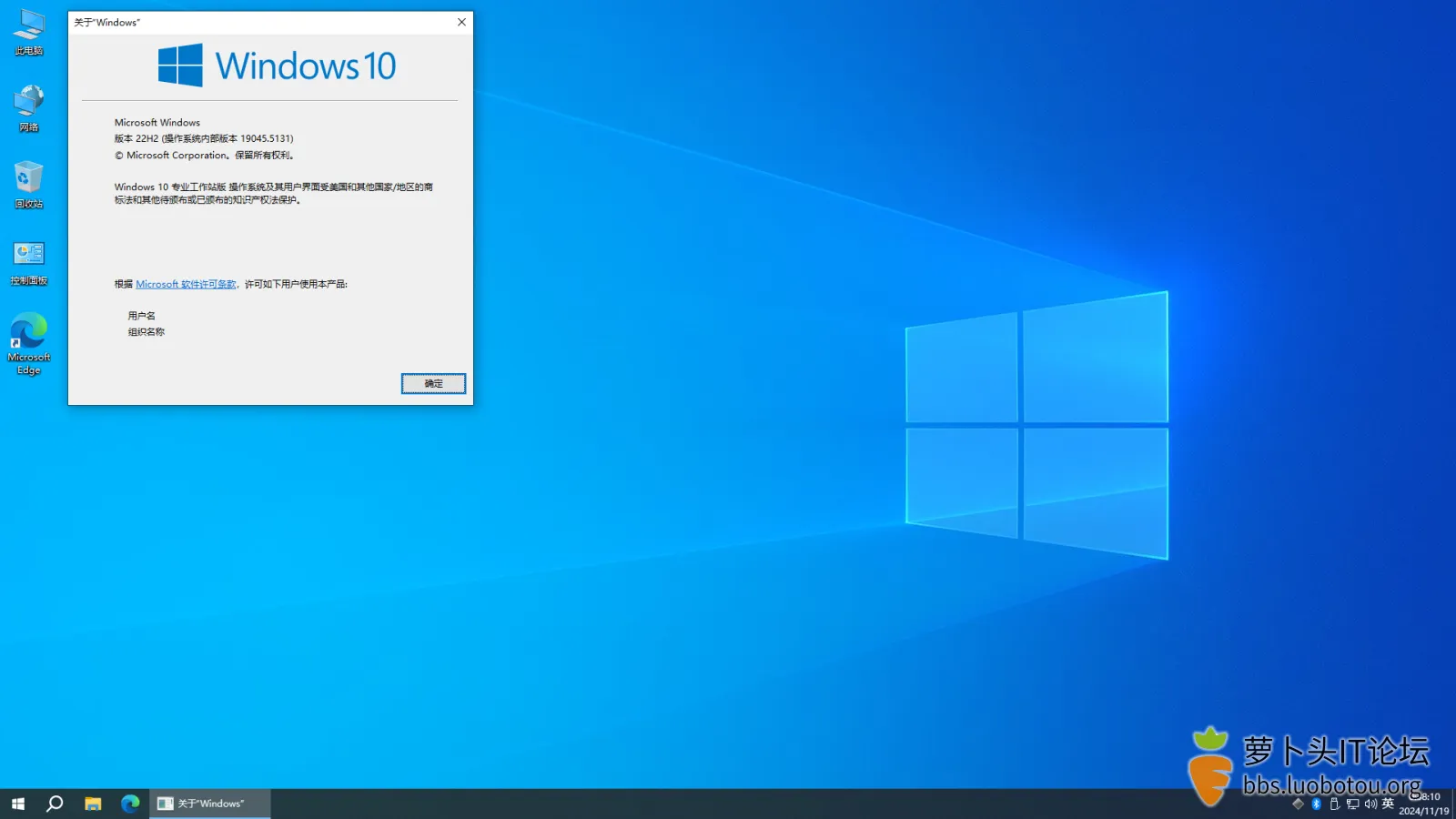The height and width of the screenshot is (819, 1456).
Task: Select the Microsoft Edge desktop shortcut
Action: point(28,344)
